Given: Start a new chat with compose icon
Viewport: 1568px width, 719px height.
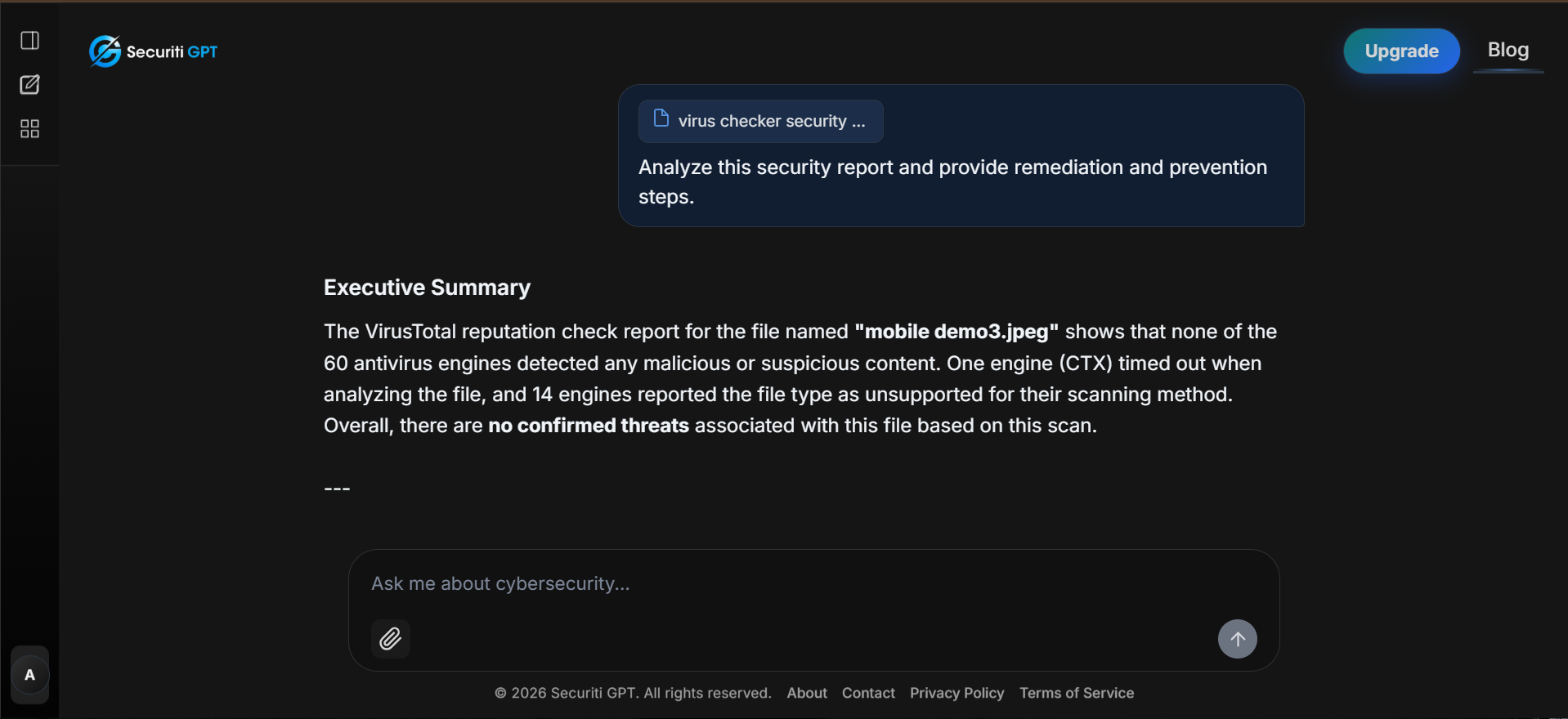Looking at the screenshot, I should pos(29,85).
